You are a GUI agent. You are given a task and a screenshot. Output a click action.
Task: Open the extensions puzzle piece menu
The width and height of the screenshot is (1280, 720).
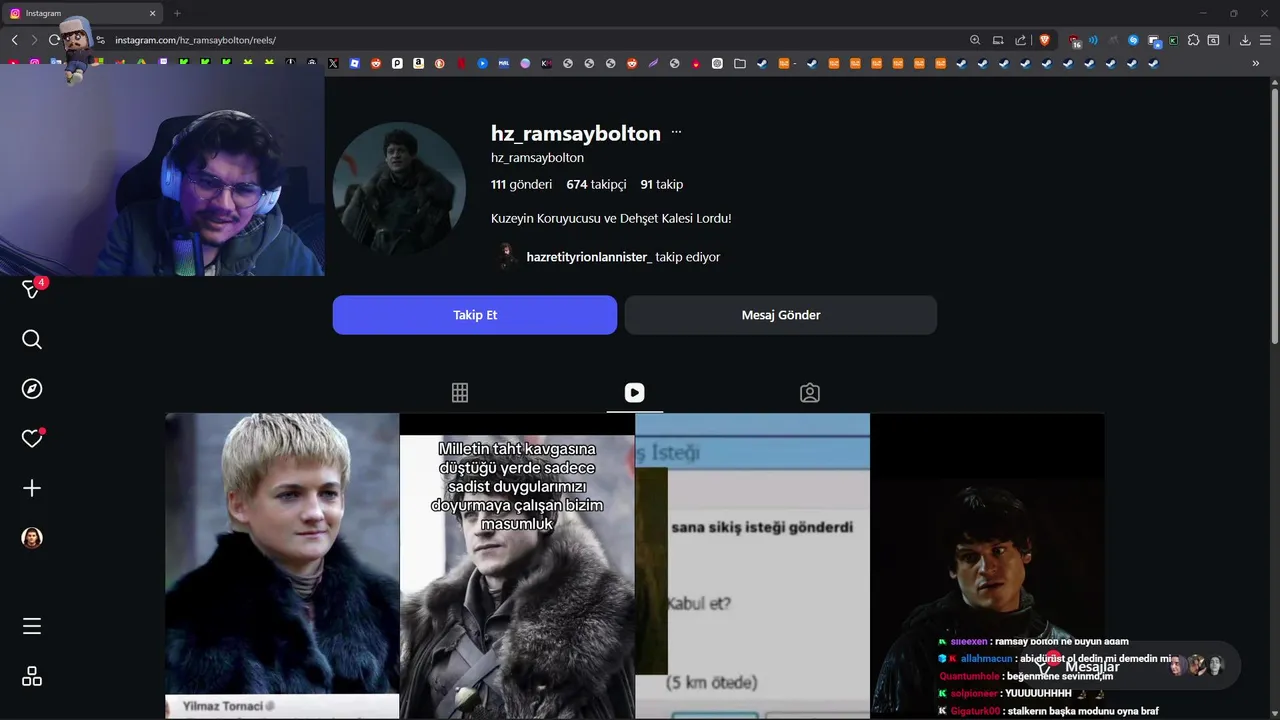click(x=1193, y=40)
